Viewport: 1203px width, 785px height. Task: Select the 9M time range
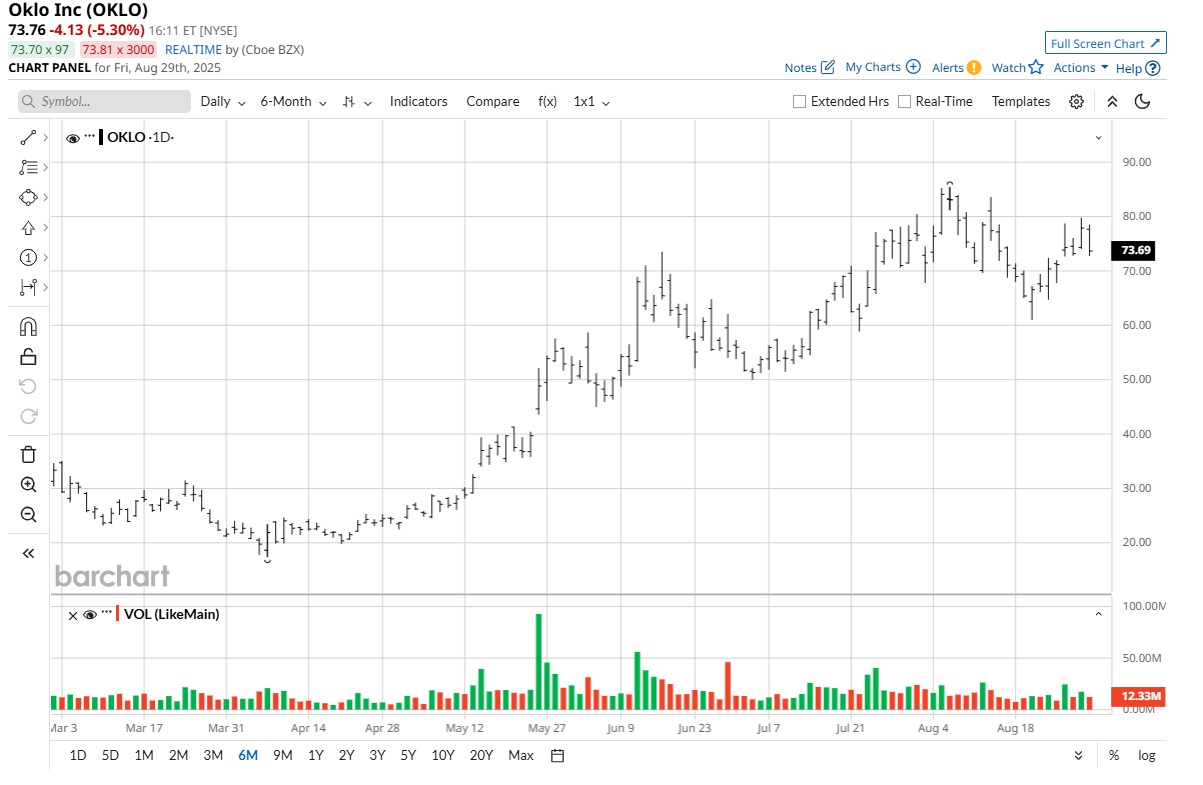(282, 755)
